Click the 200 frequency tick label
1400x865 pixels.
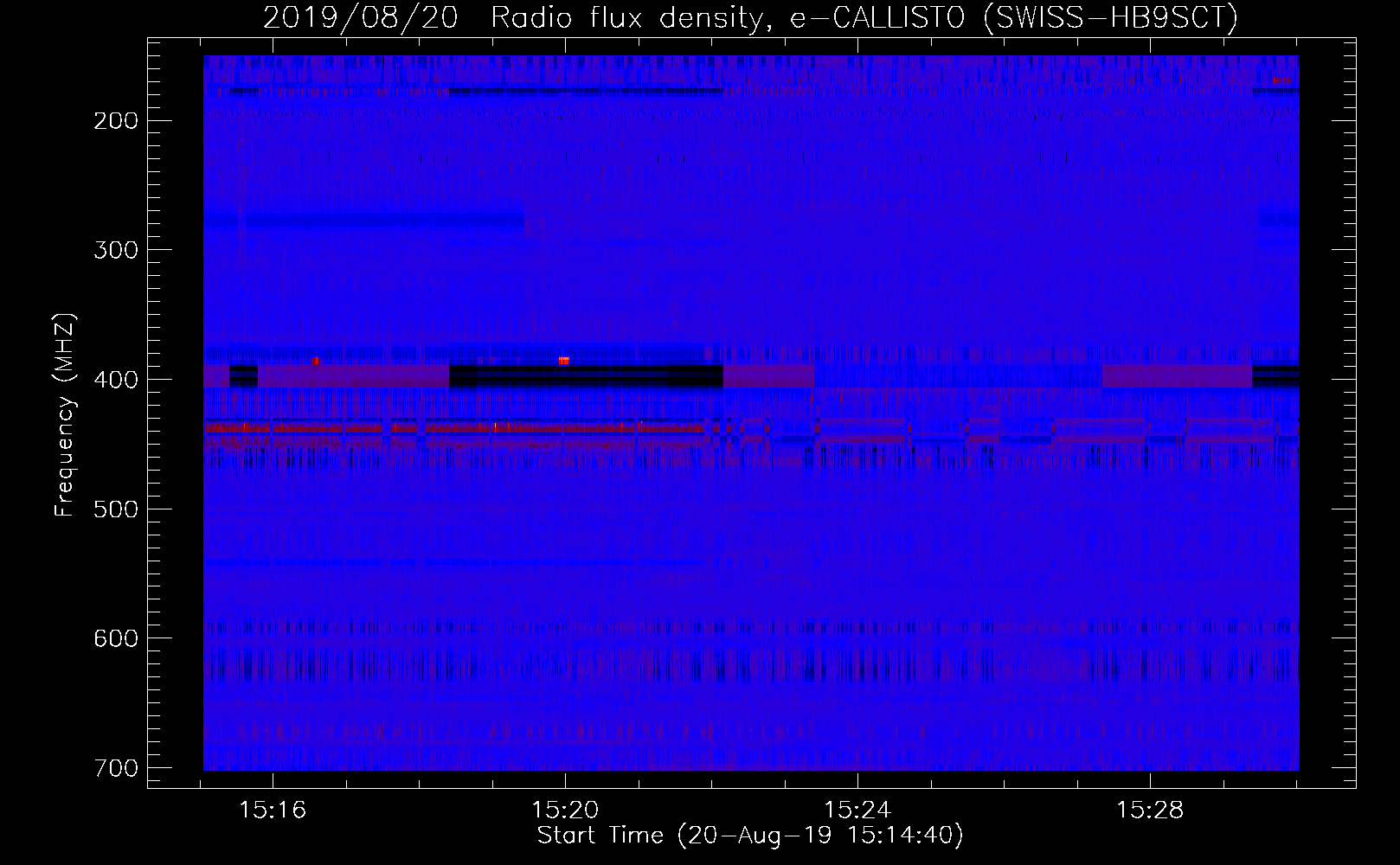(x=115, y=121)
